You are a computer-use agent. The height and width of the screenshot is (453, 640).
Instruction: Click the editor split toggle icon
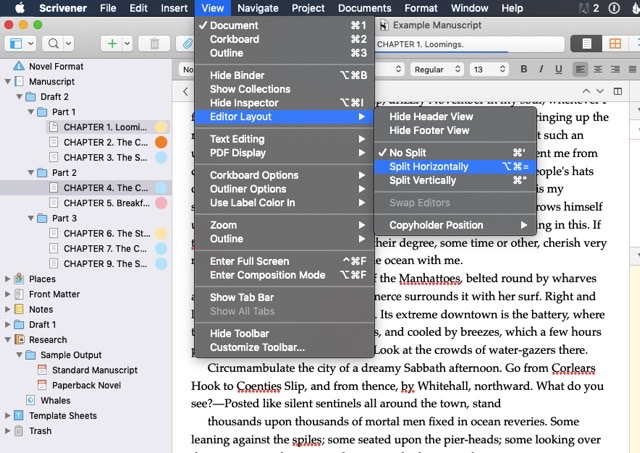click(x=618, y=91)
